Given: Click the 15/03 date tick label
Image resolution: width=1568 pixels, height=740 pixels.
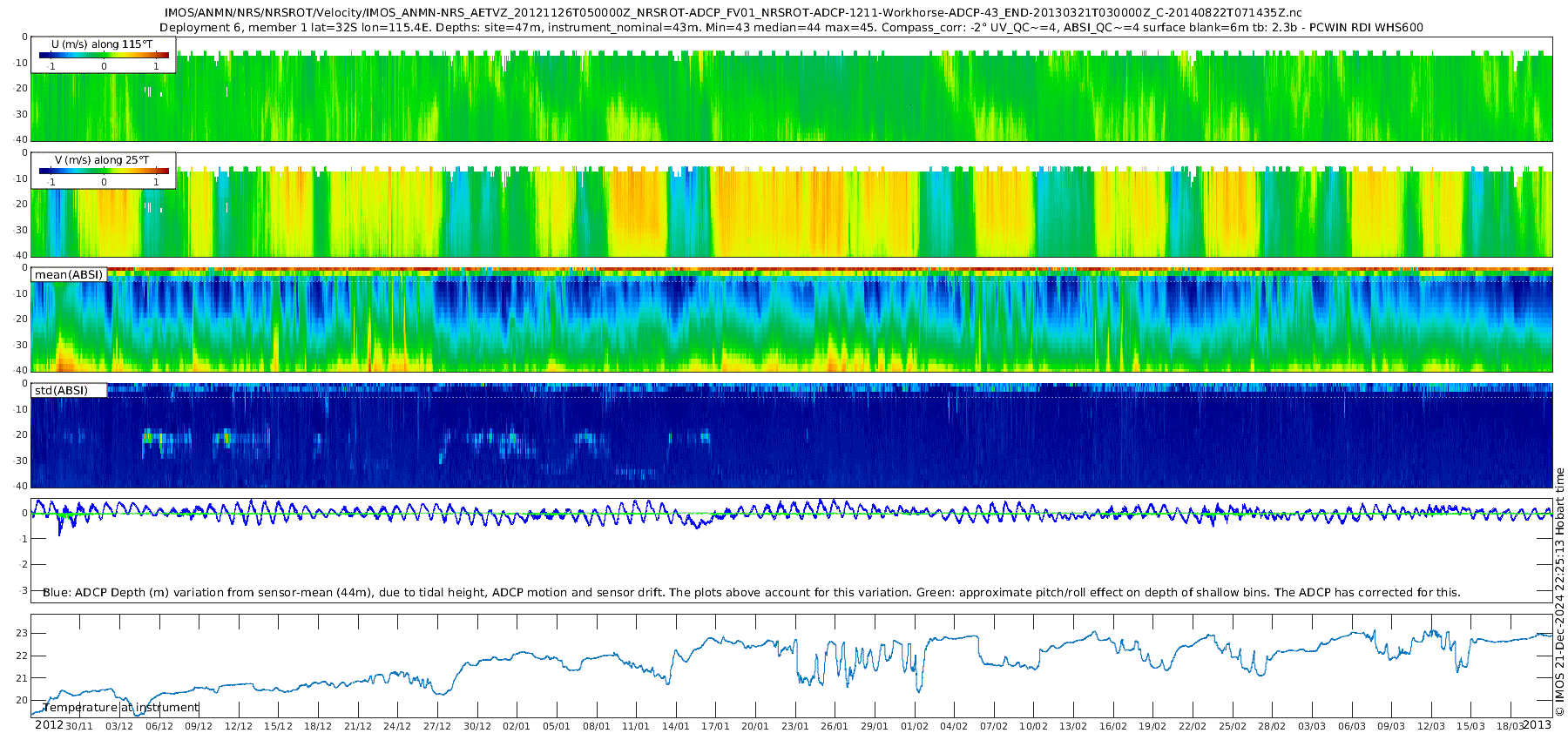Looking at the screenshot, I should point(1471,726).
